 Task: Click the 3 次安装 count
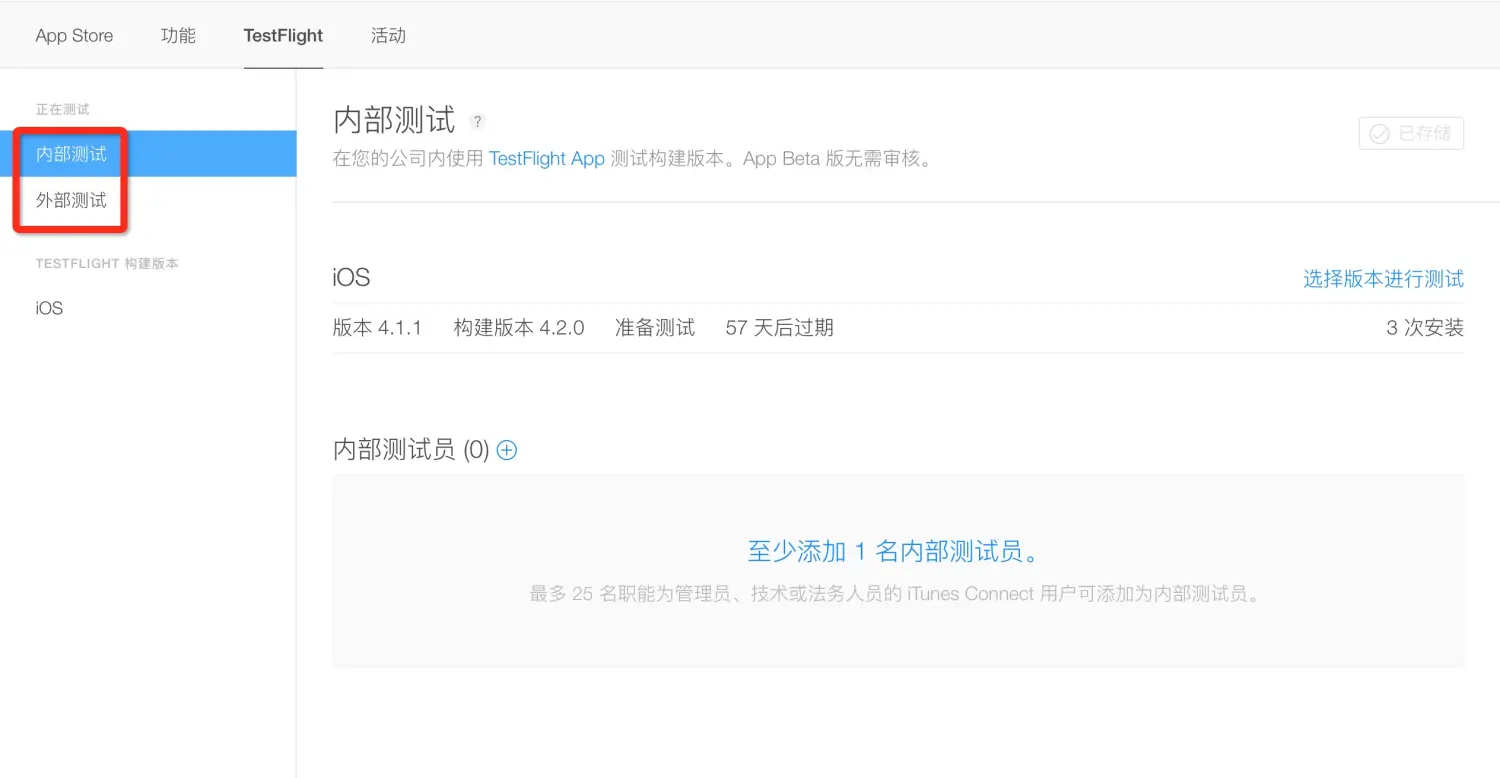(1424, 328)
